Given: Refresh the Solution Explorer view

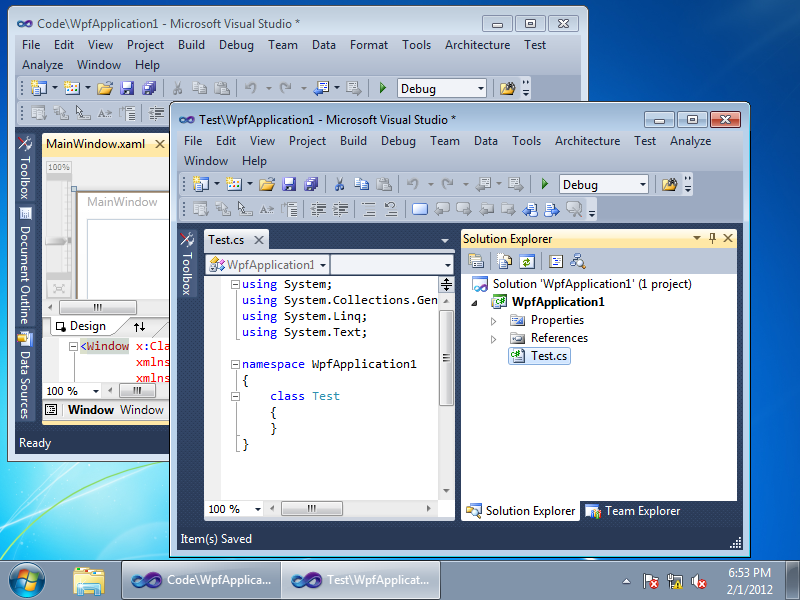Looking at the screenshot, I should [527, 261].
